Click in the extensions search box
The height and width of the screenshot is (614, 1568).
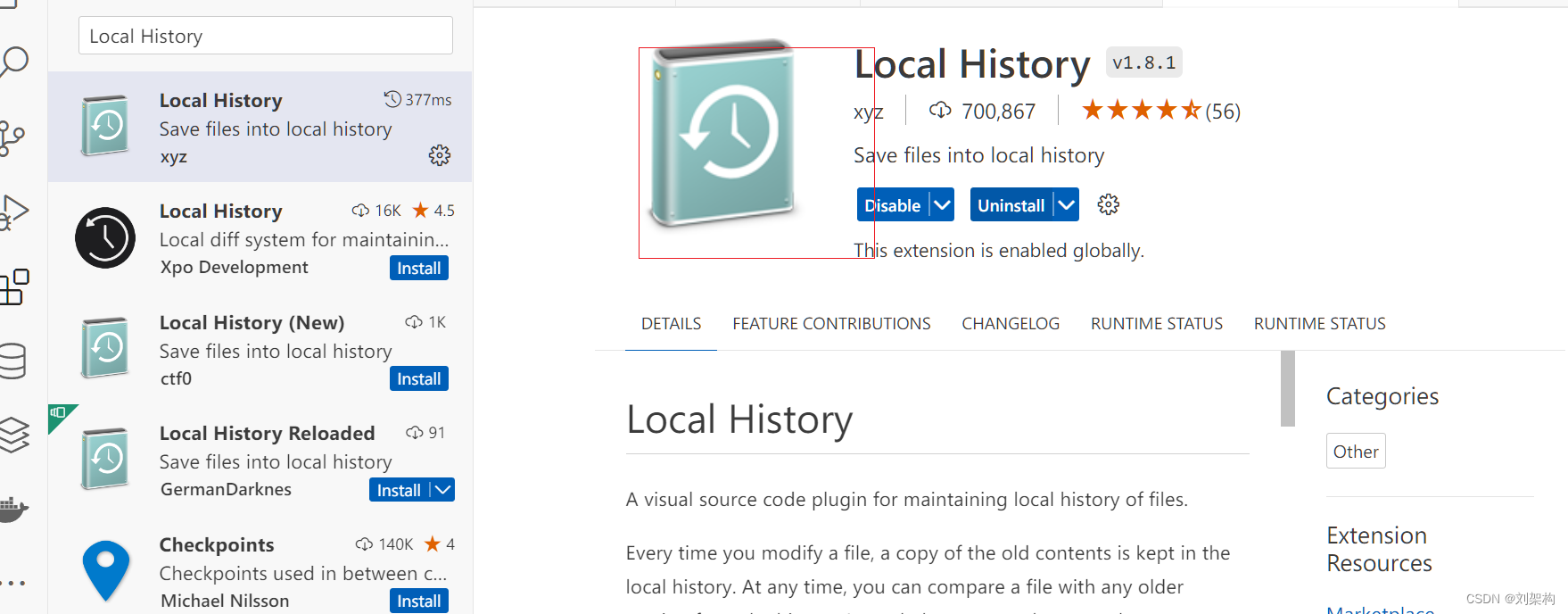[x=266, y=36]
